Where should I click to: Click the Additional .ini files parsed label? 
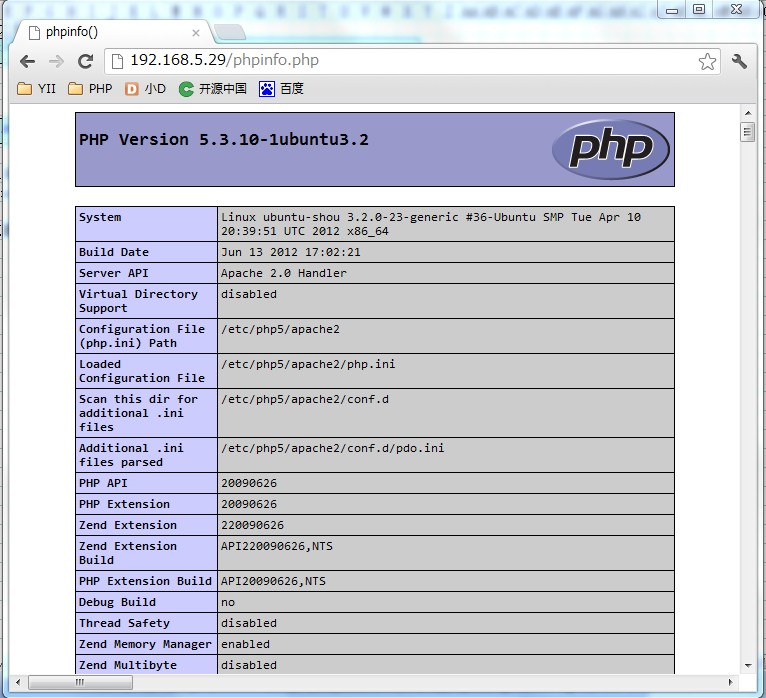pos(131,455)
